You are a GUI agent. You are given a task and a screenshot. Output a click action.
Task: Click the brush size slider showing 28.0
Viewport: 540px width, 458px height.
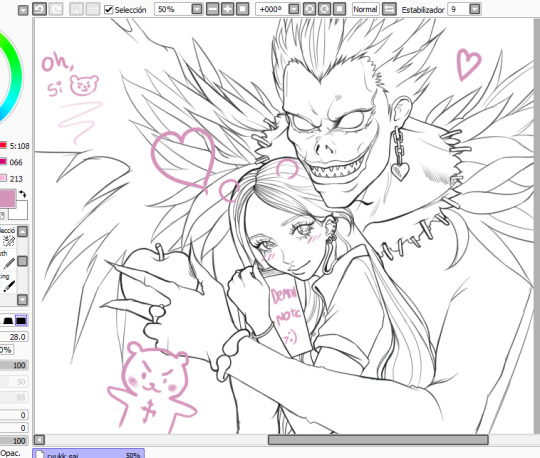point(14,337)
